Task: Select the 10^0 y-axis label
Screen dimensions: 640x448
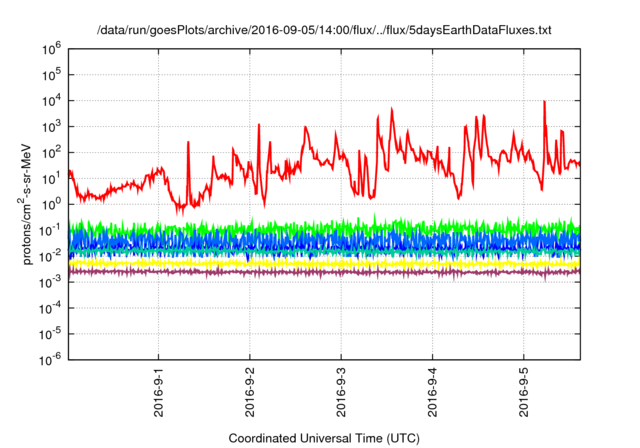Action: pos(51,204)
